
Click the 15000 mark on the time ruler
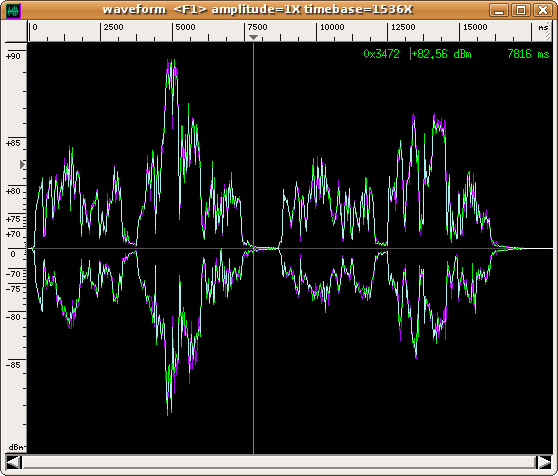(475, 27)
